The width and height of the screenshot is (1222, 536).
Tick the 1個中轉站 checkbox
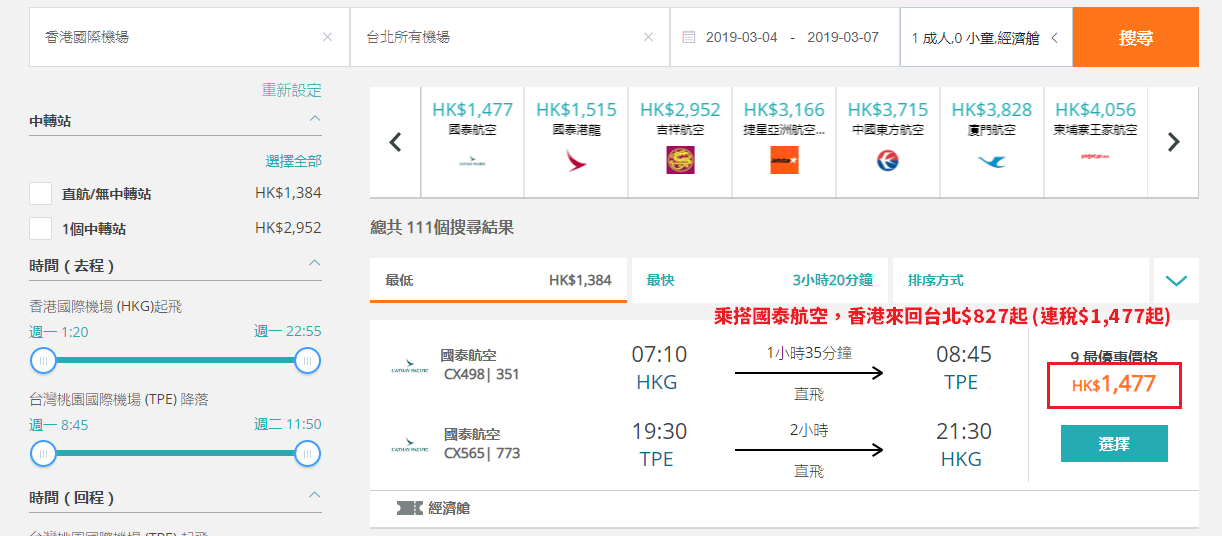click(41, 229)
